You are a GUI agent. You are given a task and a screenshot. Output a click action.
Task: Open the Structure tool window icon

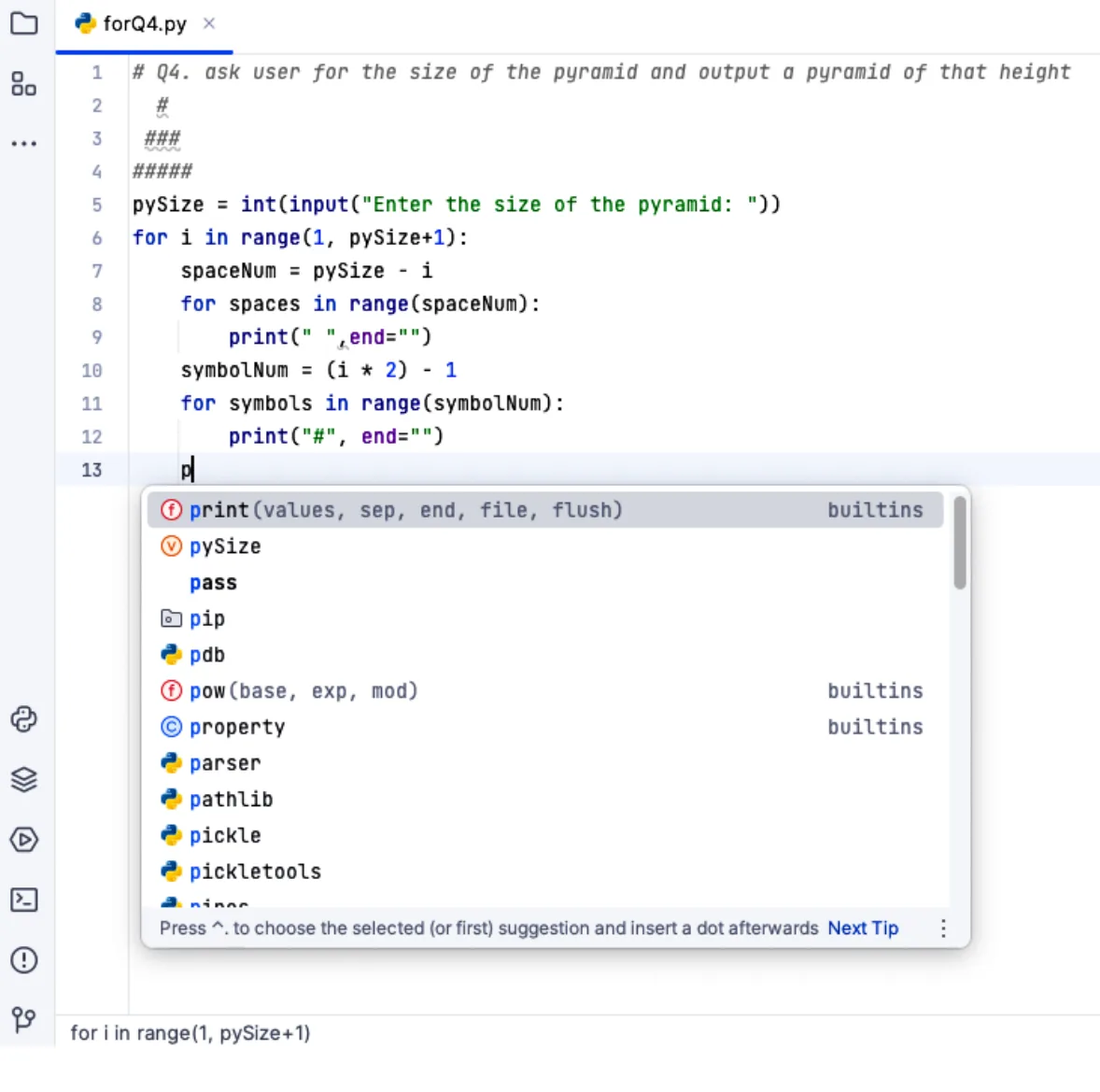(24, 83)
